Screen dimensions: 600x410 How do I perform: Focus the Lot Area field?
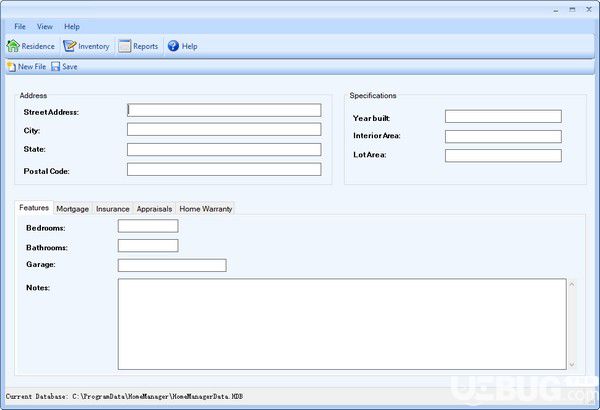[x=503, y=155]
